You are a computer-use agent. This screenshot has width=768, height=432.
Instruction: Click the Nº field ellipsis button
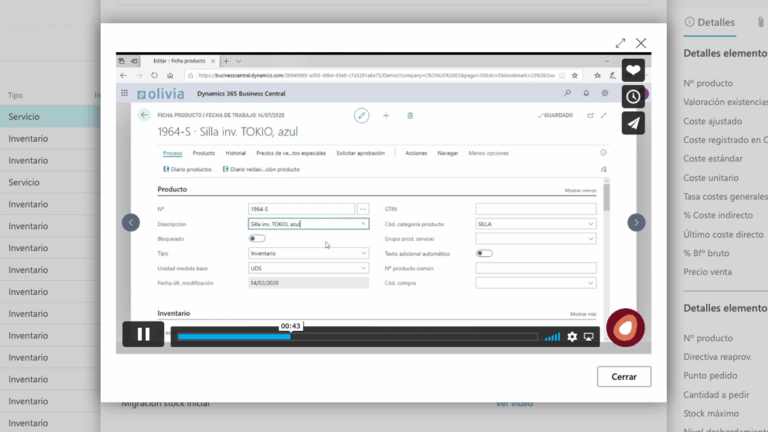click(x=362, y=209)
